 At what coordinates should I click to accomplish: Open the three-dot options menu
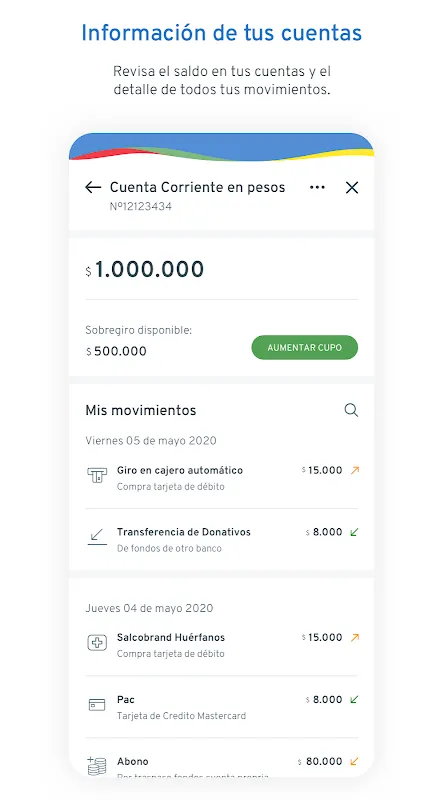317,187
